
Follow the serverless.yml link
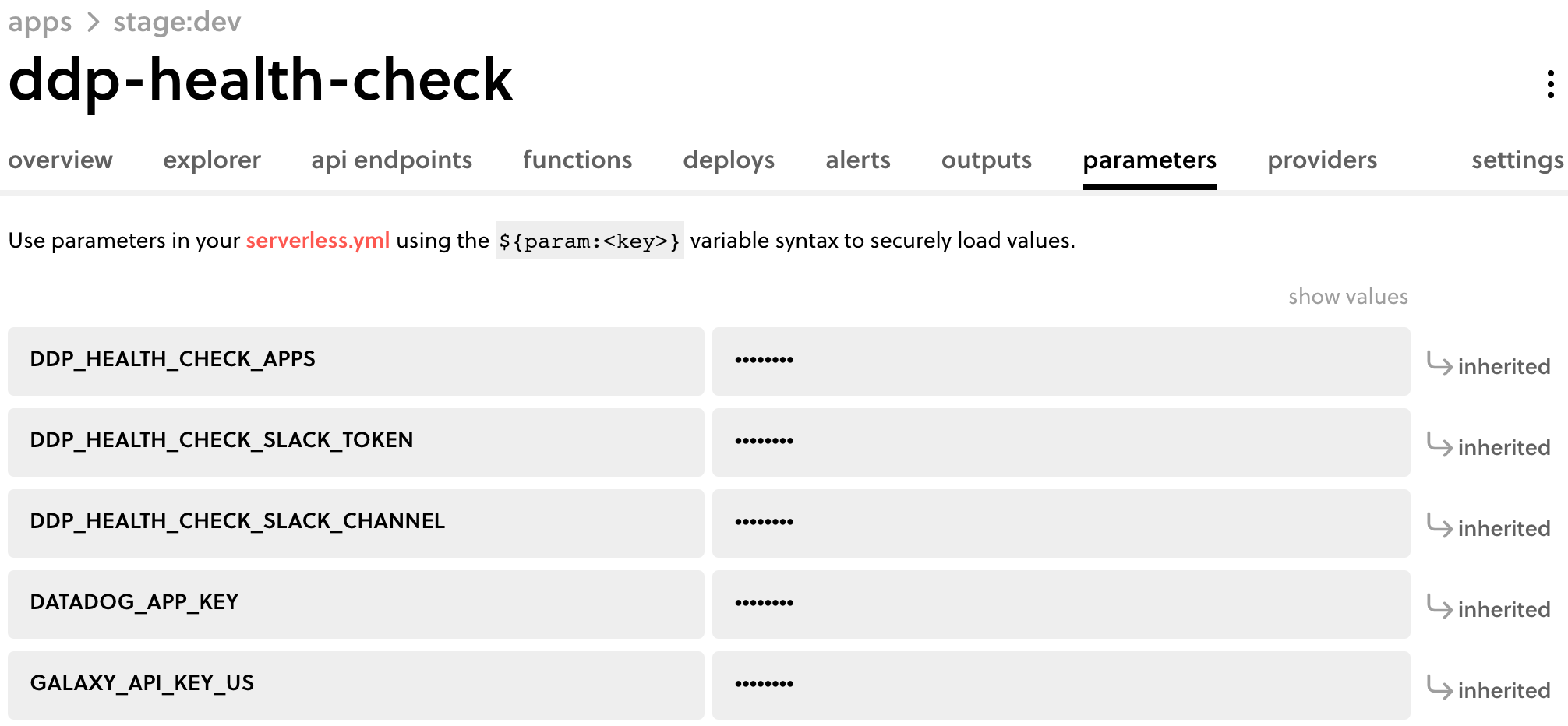point(318,241)
